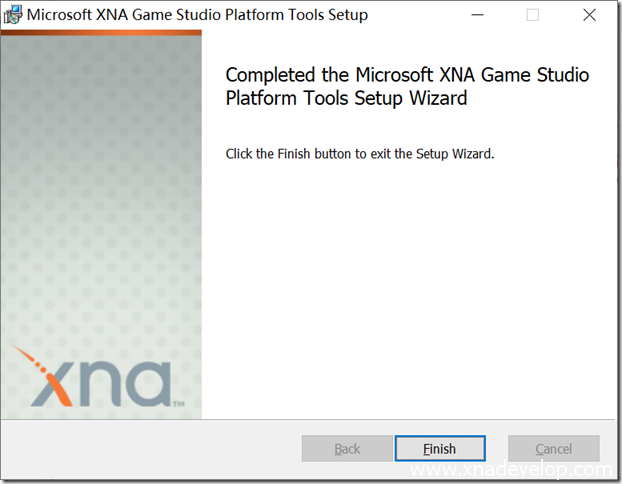Click the "Click the Finish button" instruction text
The width and height of the screenshot is (622, 484).
(x=360, y=154)
